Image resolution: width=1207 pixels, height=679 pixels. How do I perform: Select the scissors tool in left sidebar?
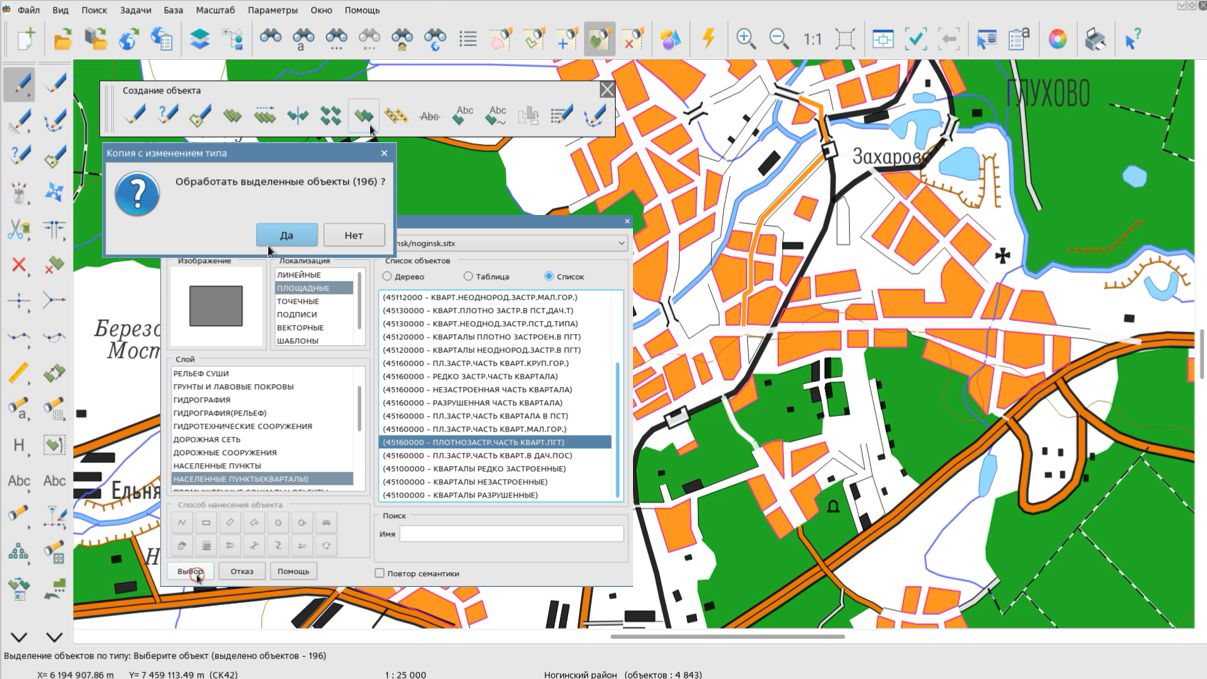pyautogui.click(x=18, y=229)
